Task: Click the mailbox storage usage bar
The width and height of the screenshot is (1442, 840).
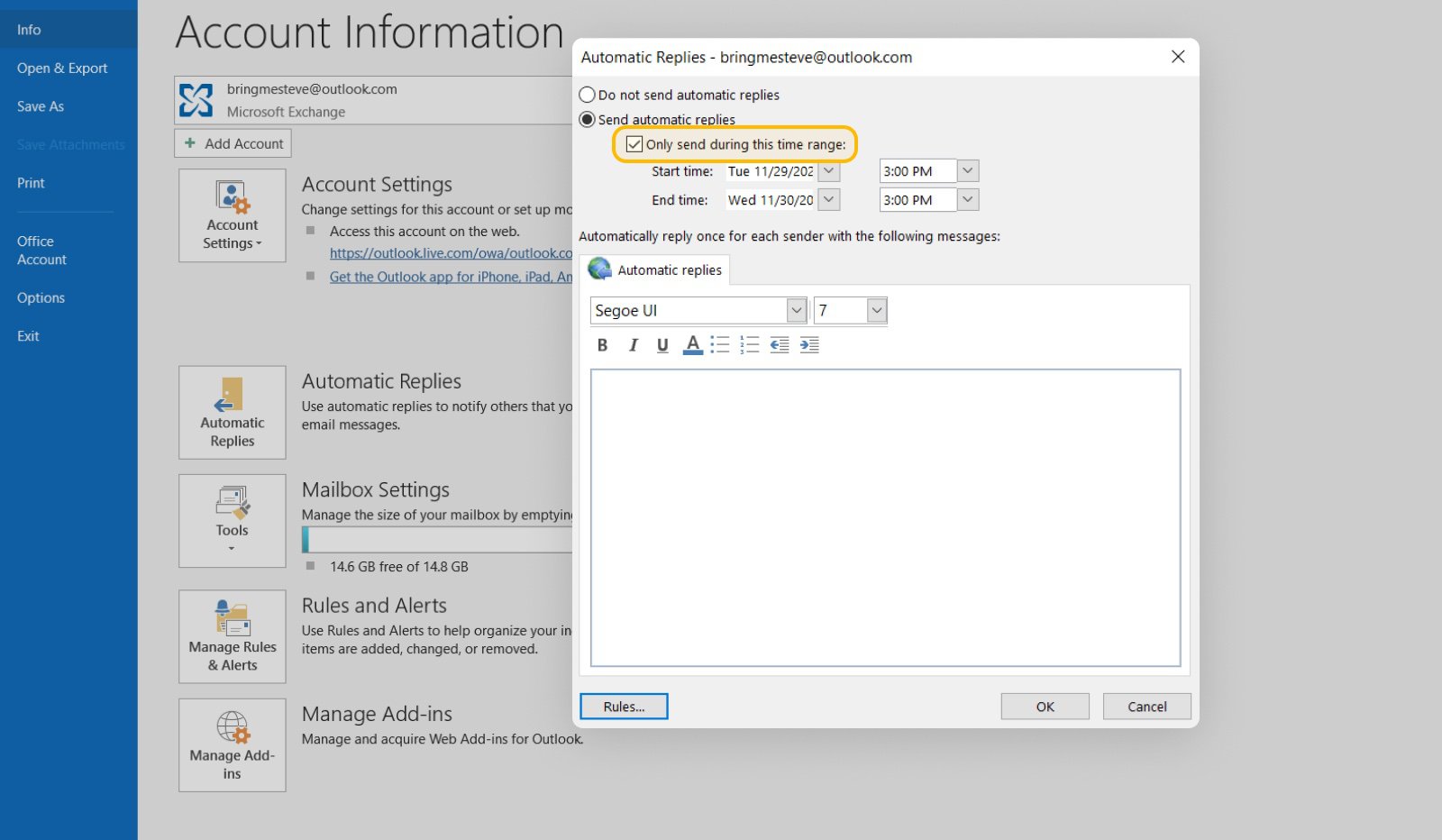Action: (433, 540)
